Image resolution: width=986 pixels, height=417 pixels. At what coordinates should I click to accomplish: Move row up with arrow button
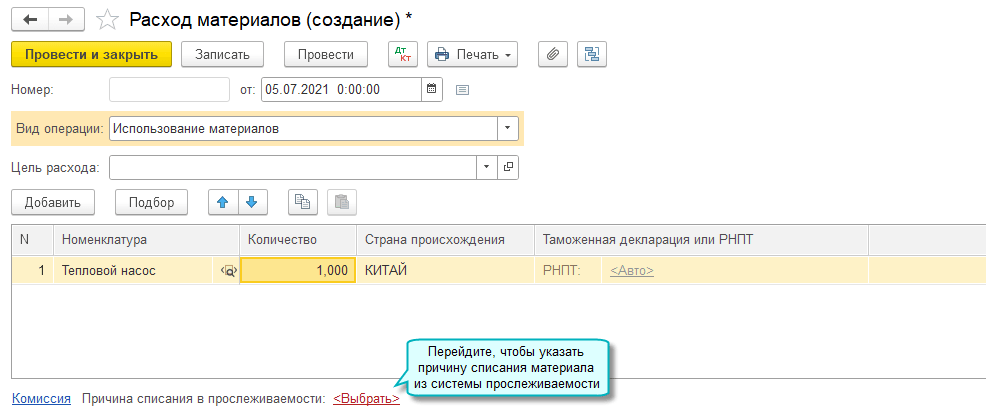pyautogui.click(x=223, y=202)
